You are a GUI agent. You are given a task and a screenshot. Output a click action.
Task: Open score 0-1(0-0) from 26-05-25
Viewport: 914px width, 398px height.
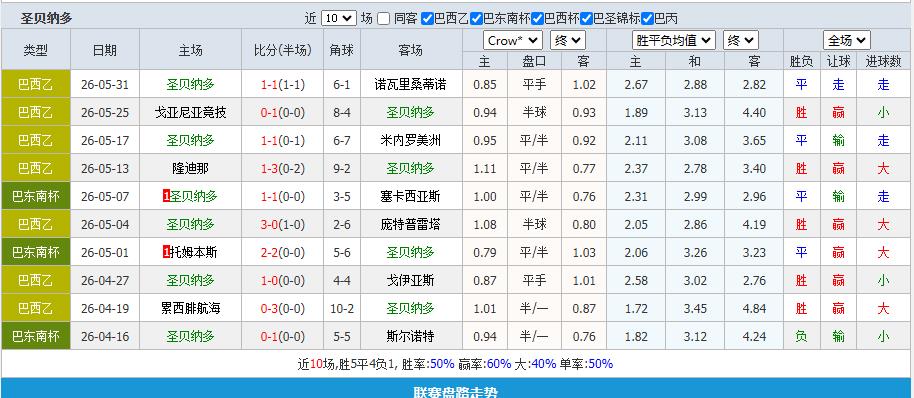click(x=283, y=113)
